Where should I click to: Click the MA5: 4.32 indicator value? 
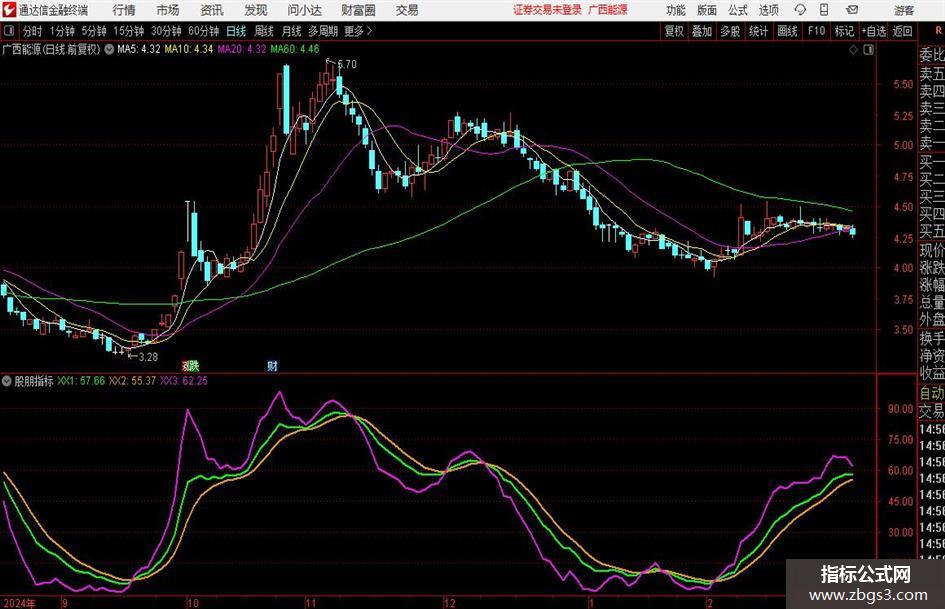coord(139,49)
